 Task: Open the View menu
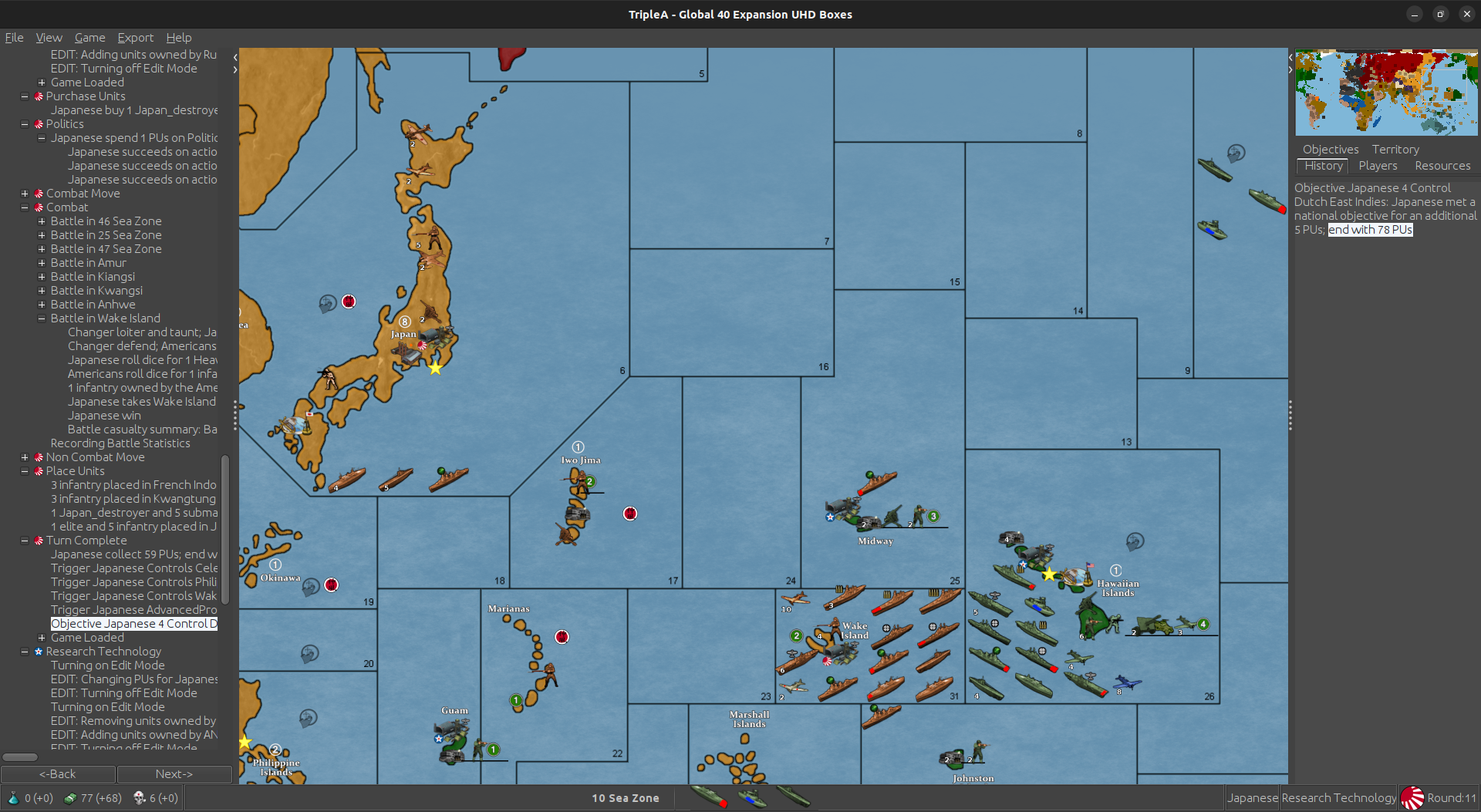pyautogui.click(x=49, y=37)
